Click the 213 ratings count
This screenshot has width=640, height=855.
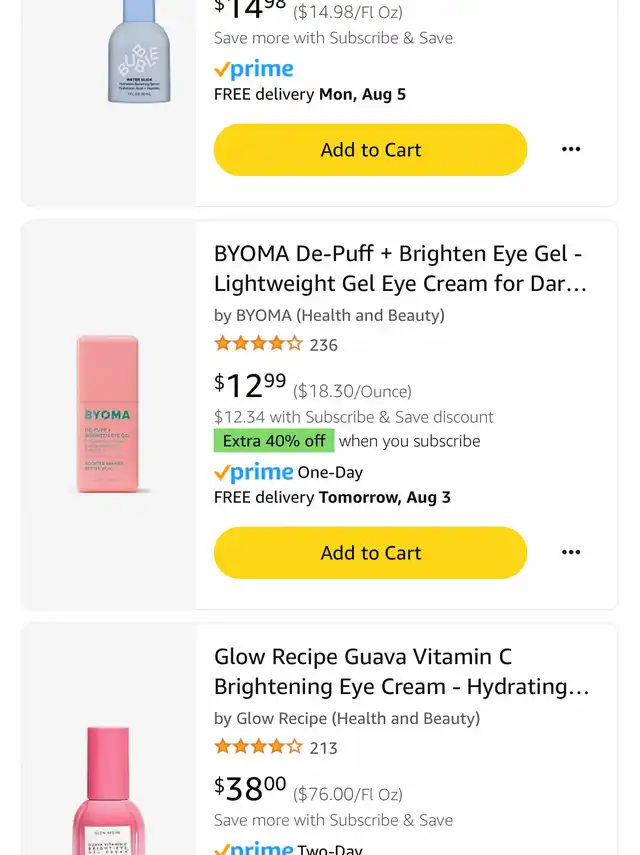click(324, 748)
